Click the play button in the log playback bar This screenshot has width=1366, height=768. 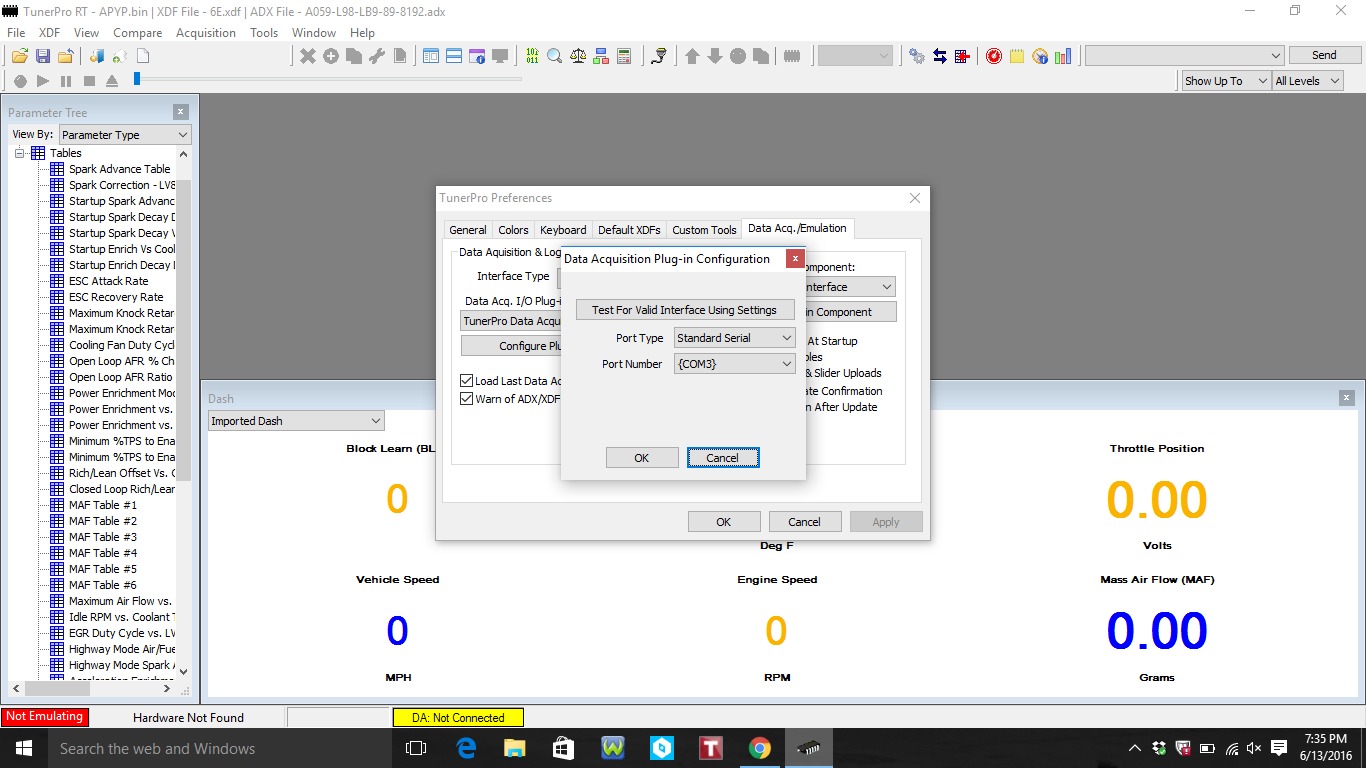pos(43,81)
